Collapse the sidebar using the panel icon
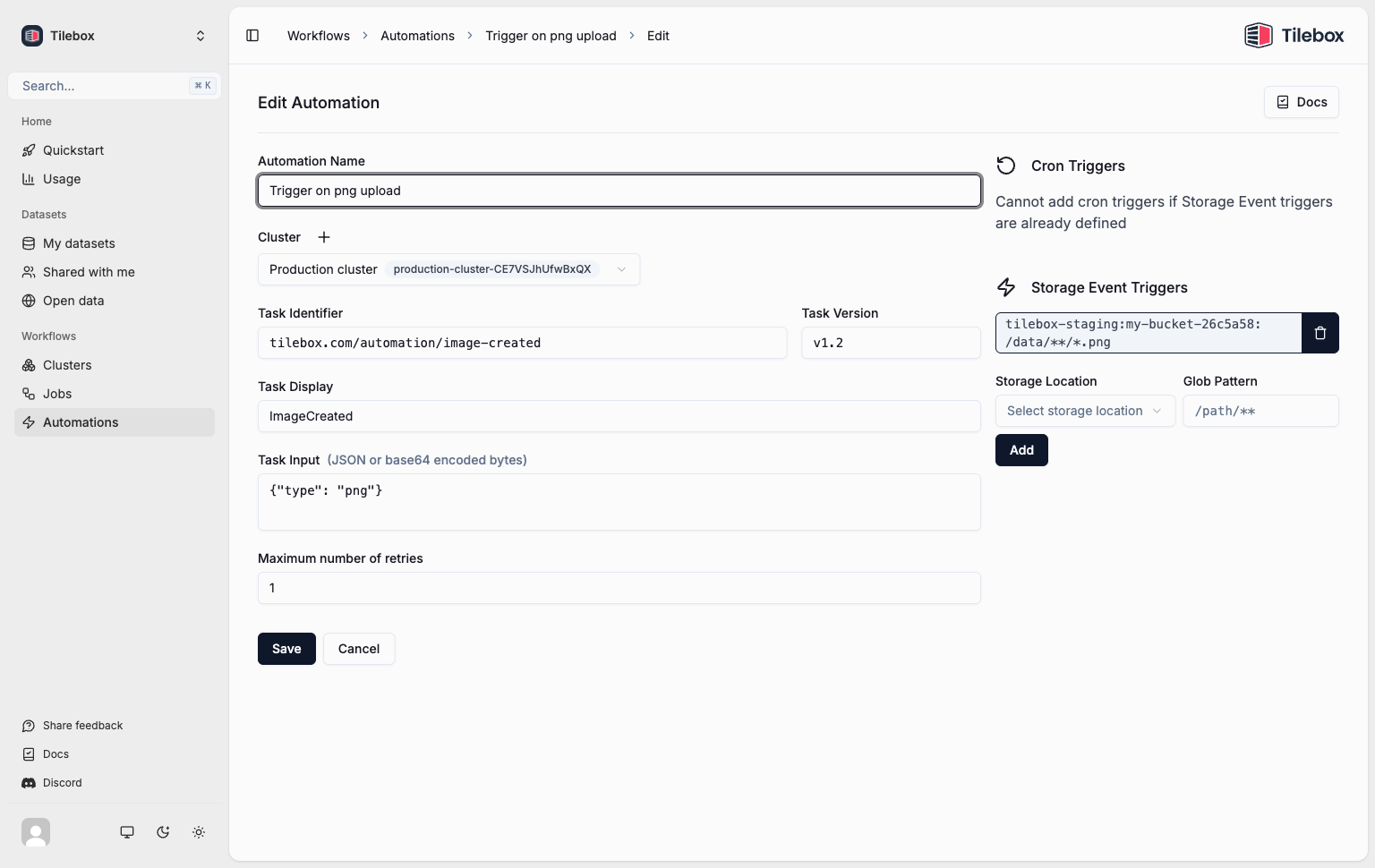The width and height of the screenshot is (1375, 868). coord(252,35)
